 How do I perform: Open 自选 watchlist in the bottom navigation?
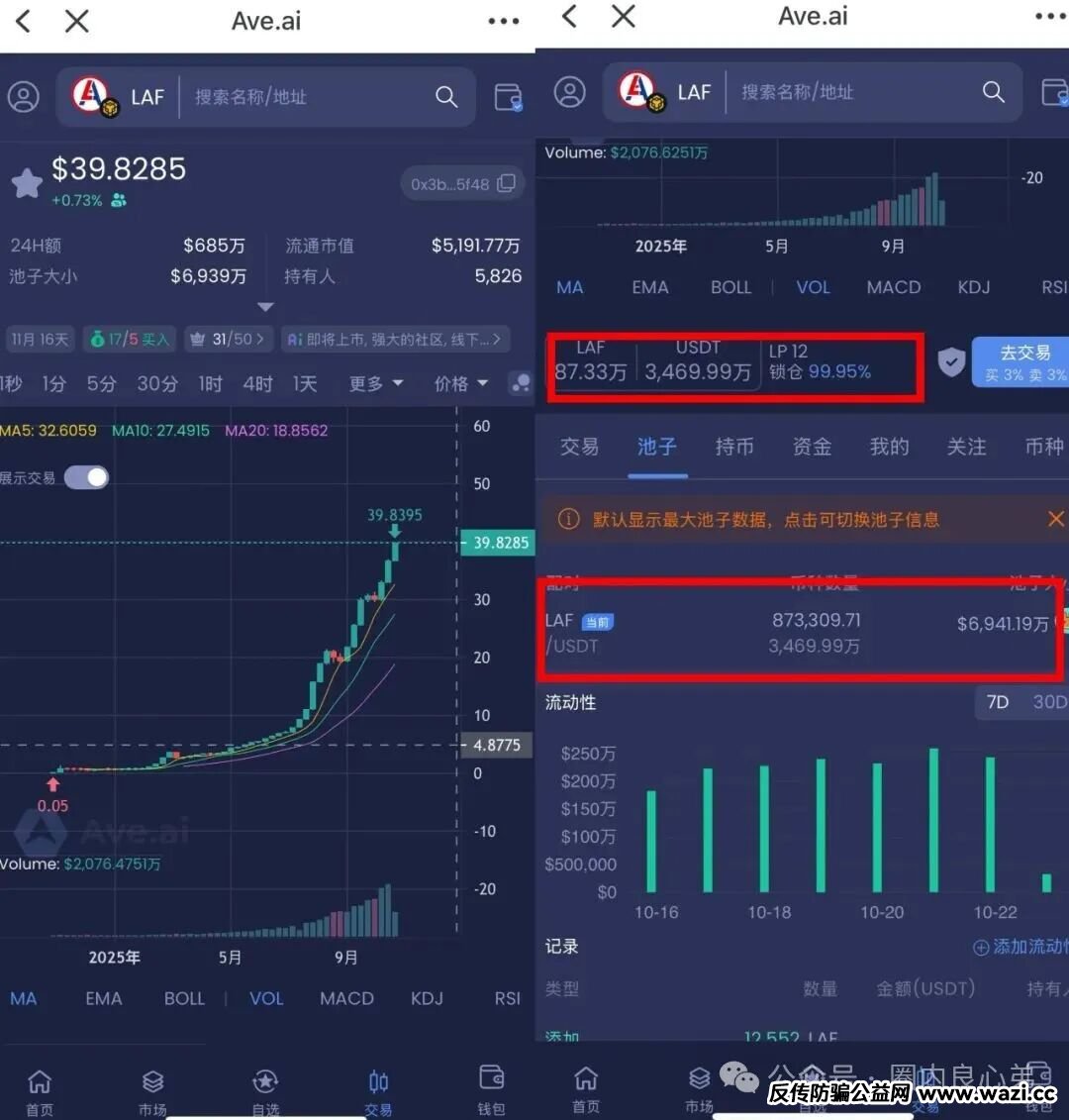(x=265, y=1090)
